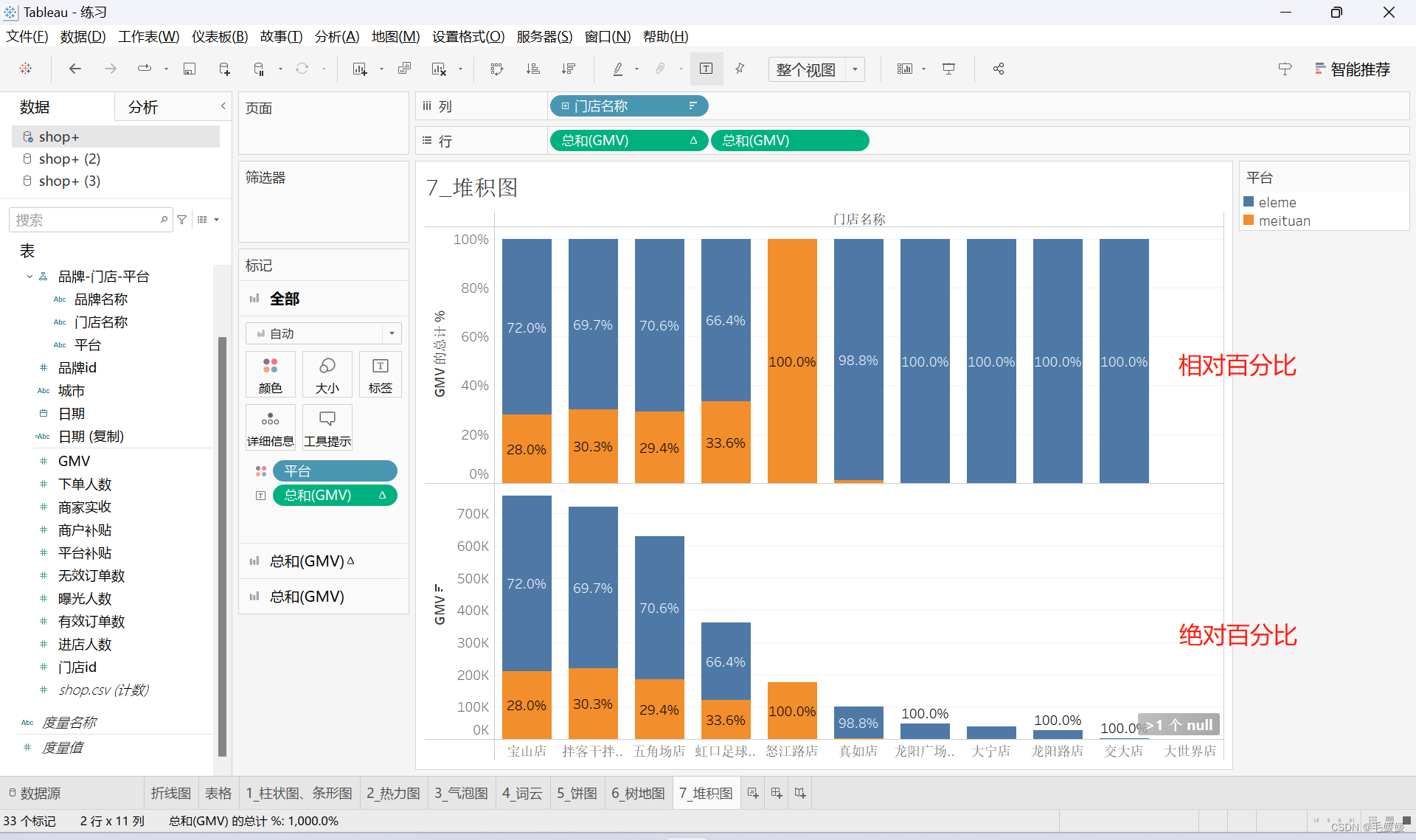This screenshot has height=840, width=1416.
Task: Presentation mode icon in toolbar
Action: (x=949, y=69)
